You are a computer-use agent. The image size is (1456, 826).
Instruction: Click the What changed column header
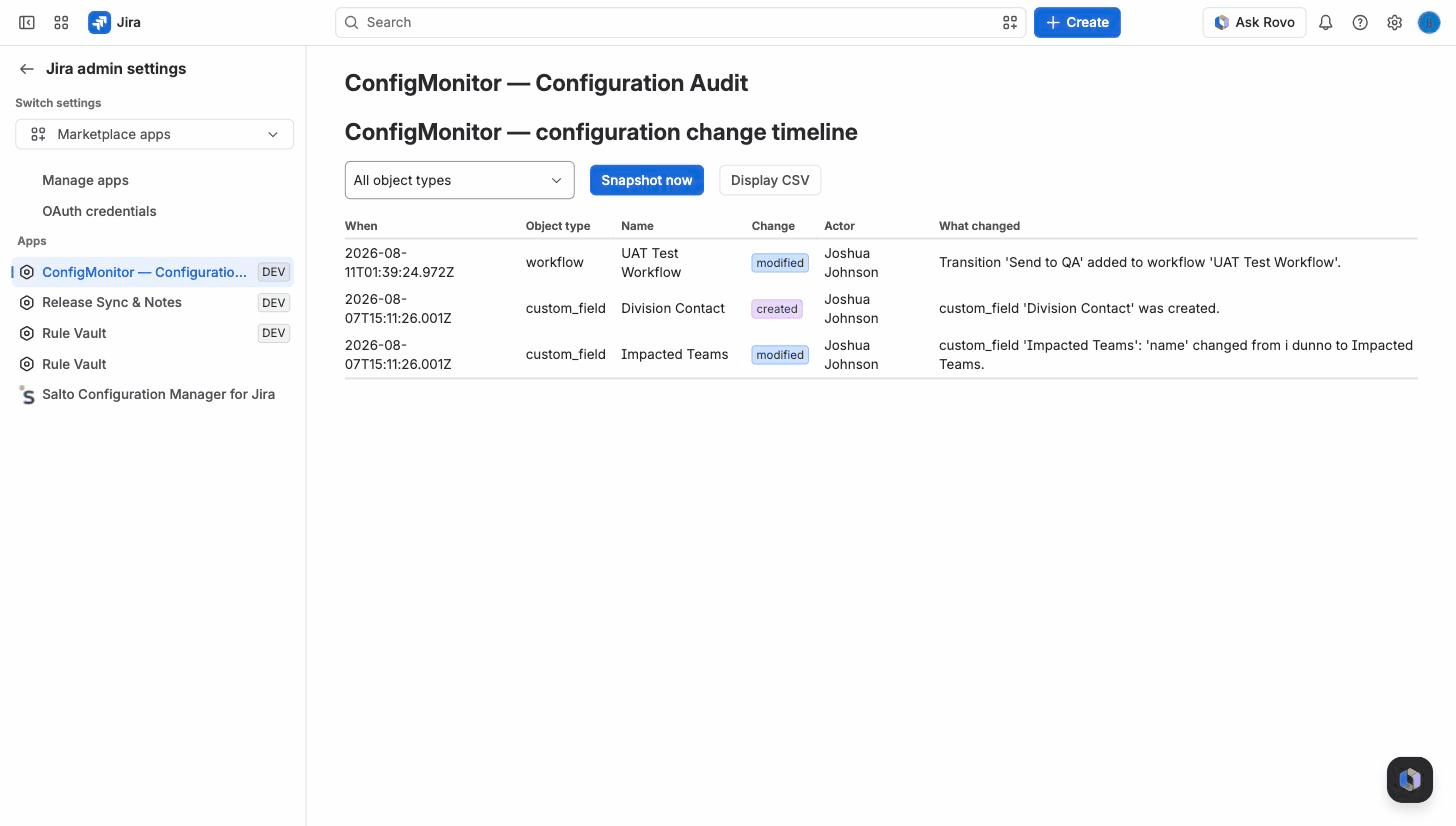click(x=979, y=226)
